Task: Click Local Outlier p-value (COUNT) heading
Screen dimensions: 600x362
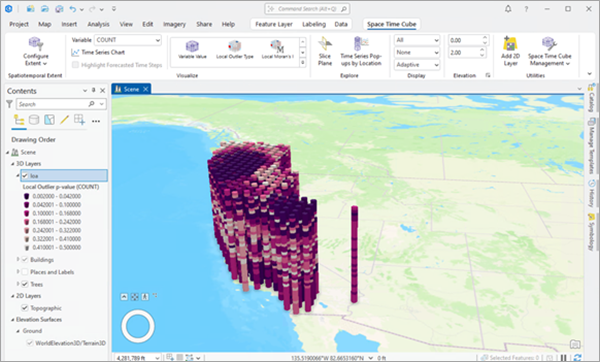Action: pyautogui.click(x=61, y=187)
